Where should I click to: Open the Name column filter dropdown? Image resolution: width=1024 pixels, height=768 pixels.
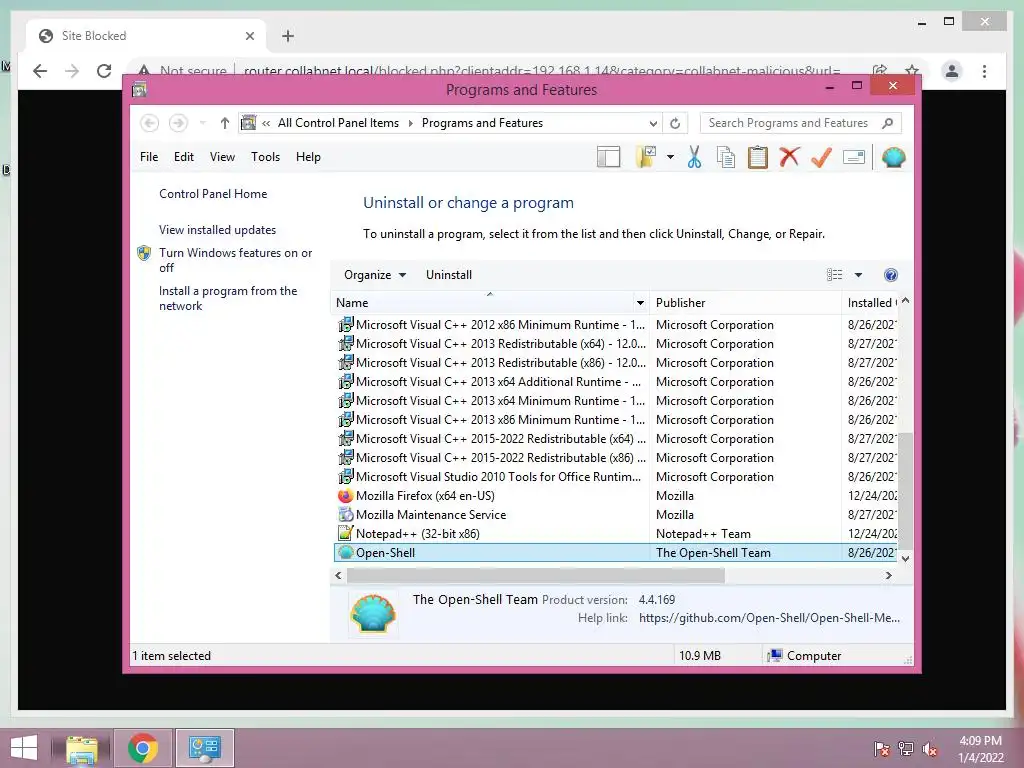(640, 303)
